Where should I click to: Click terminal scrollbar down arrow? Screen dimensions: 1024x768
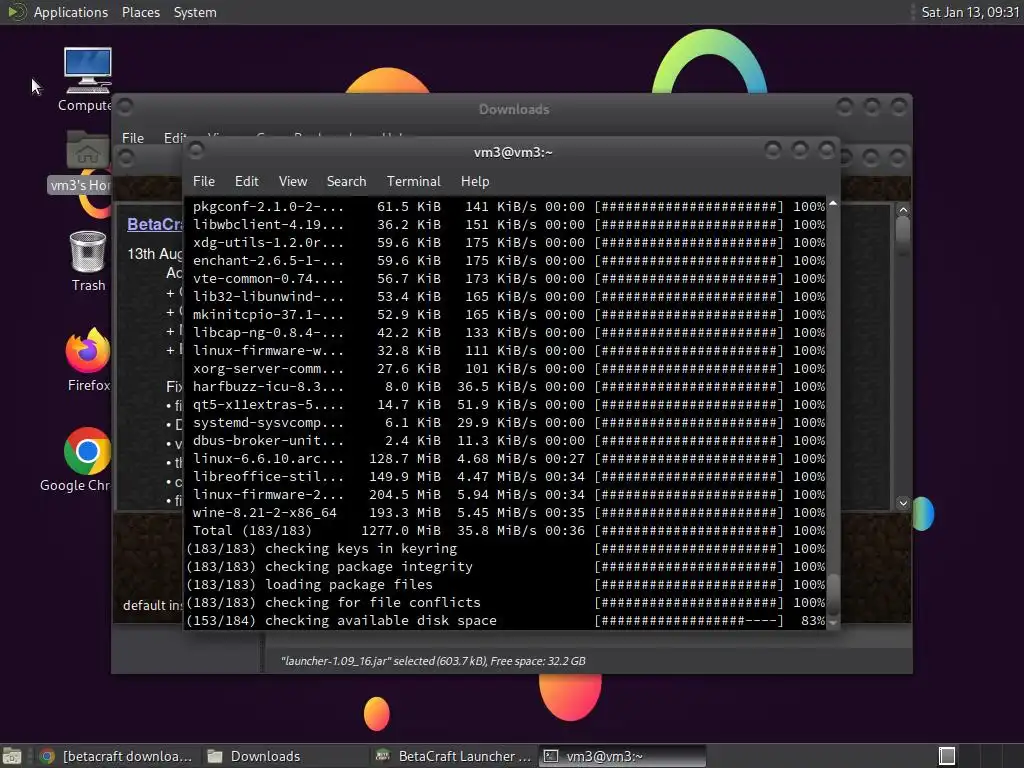coord(833,623)
